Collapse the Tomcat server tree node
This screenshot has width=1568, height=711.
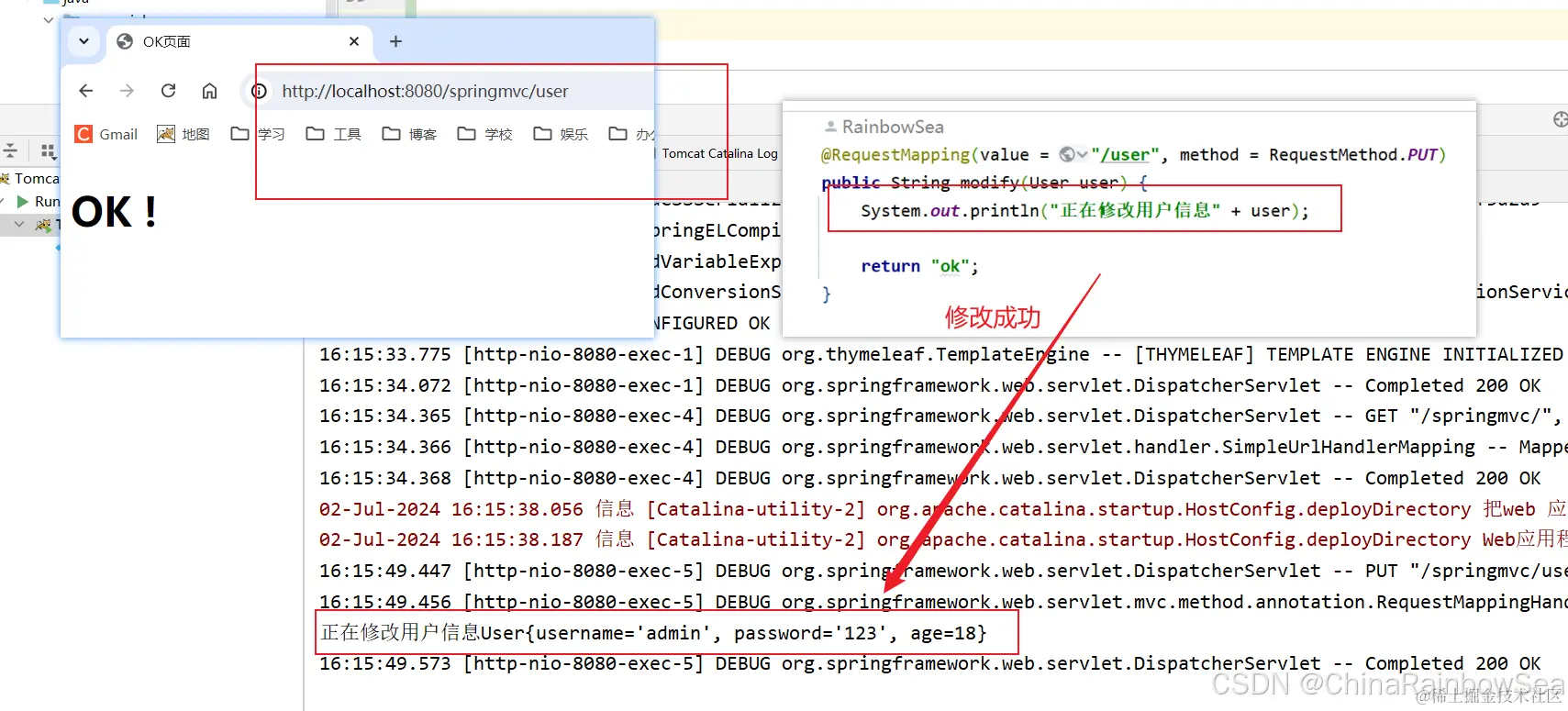pyautogui.click(x=19, y=224)
